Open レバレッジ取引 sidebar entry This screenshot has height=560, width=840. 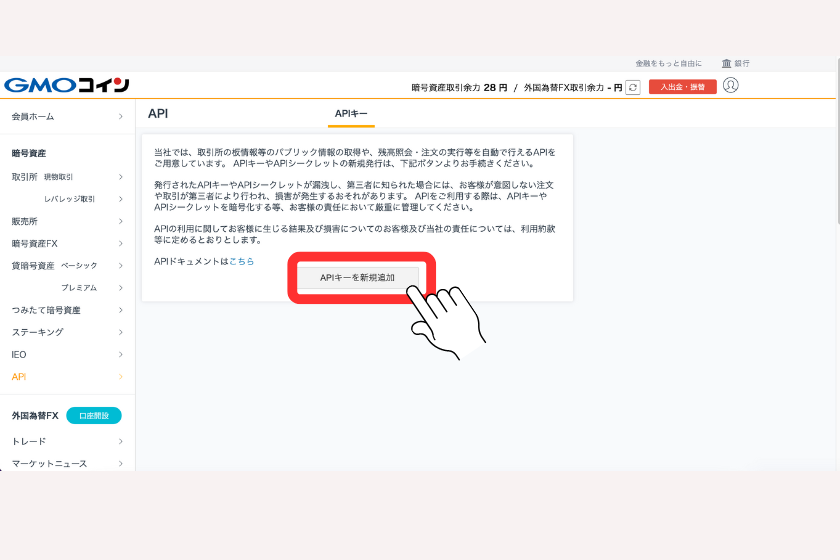(69, 199)
